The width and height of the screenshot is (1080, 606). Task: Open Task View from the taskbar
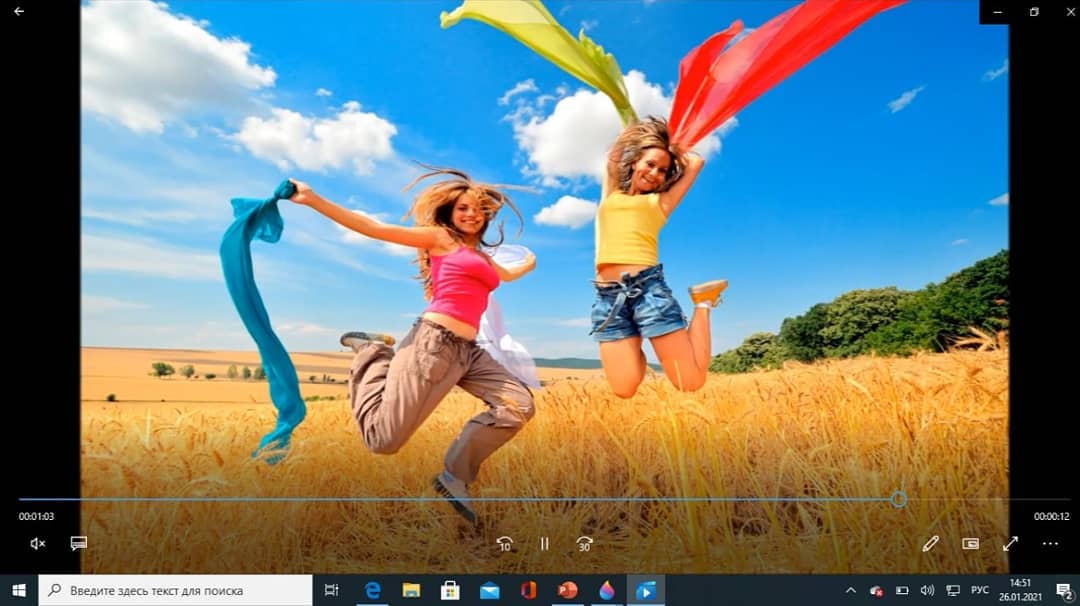point(332,590)
